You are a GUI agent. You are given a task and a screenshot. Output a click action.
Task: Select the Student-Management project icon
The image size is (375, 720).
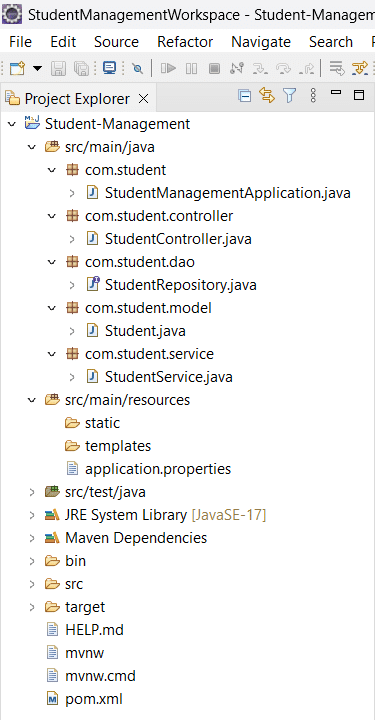pyautogui.click(x=32, y=123)
